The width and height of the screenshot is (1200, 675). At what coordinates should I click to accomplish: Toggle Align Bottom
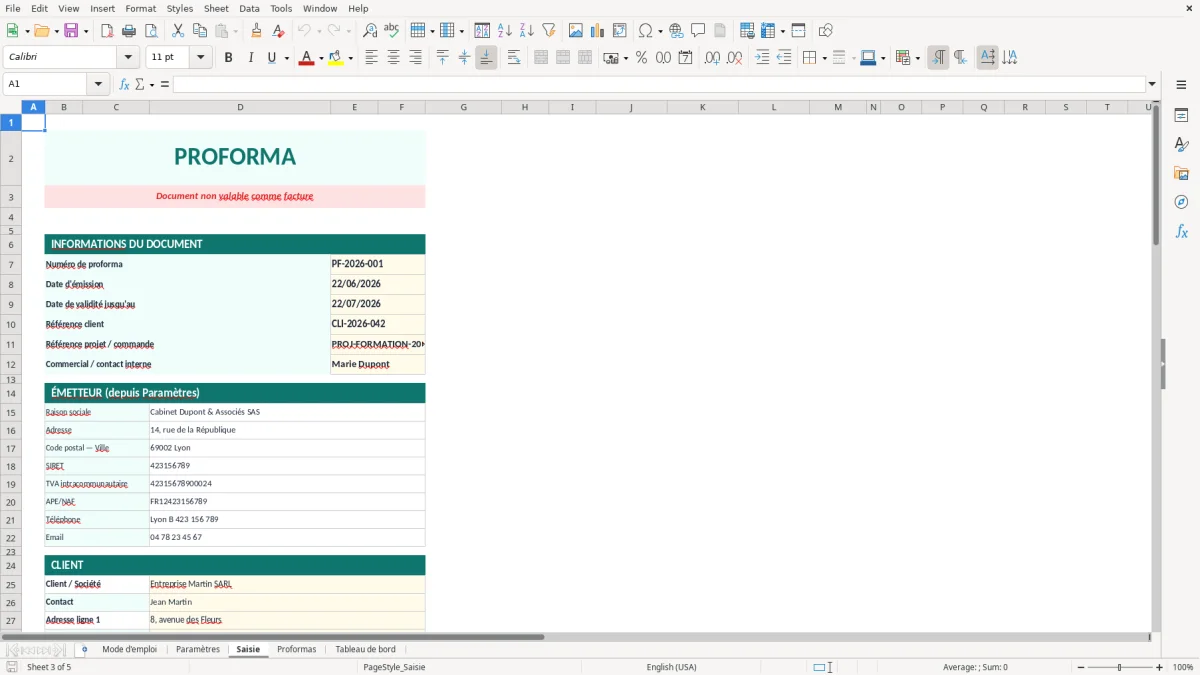pyautogui.click(x=486, y=58)
